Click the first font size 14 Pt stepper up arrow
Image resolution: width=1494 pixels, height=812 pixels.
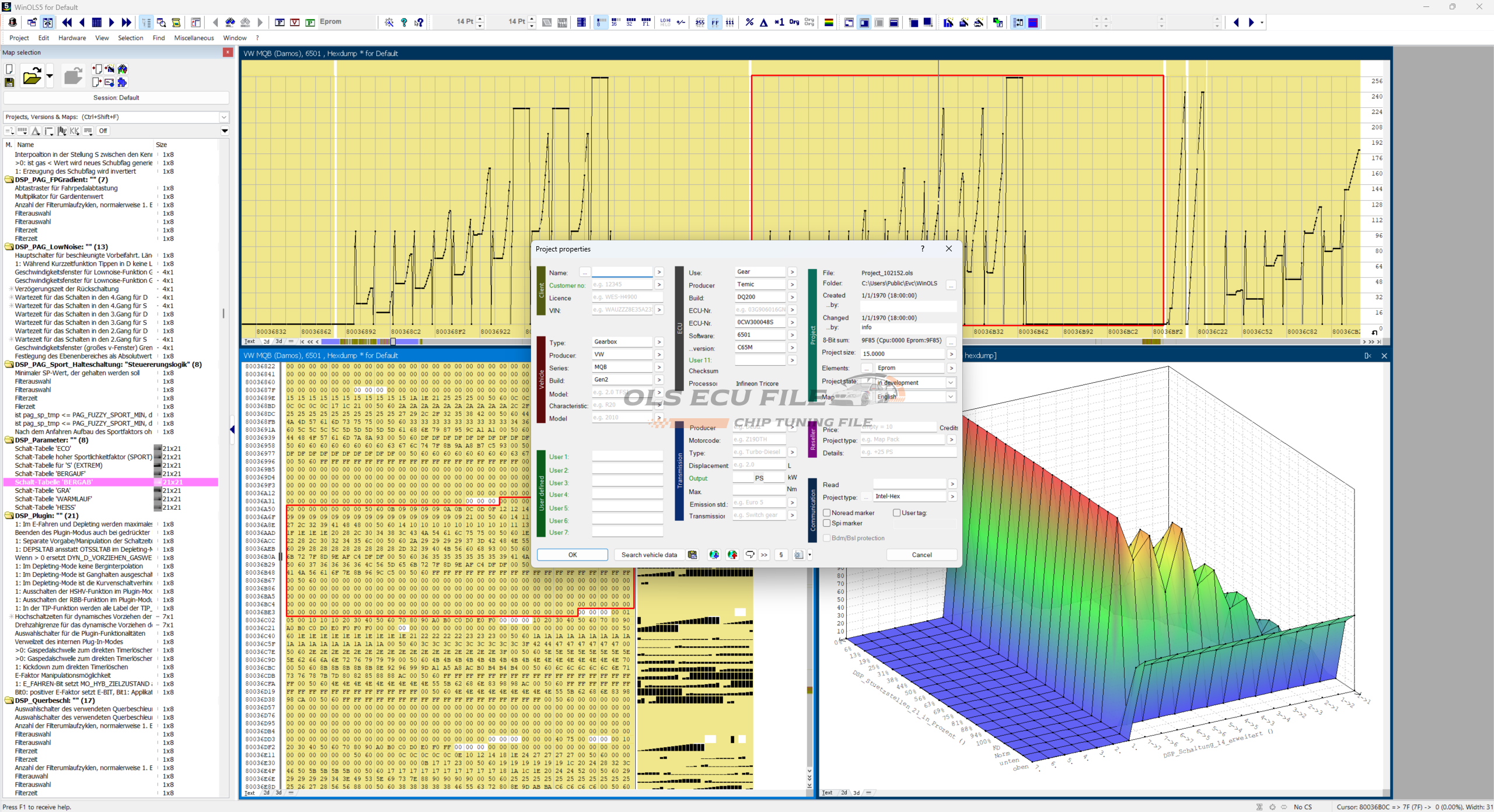point(480,19)
